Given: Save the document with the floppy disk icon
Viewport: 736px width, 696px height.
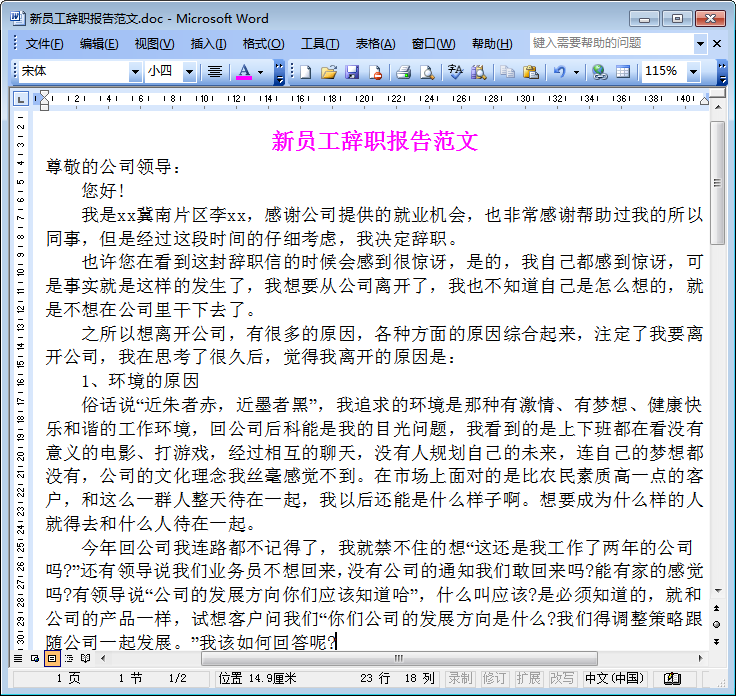Looking at the screenshot, I should click(x=352, y=72).
